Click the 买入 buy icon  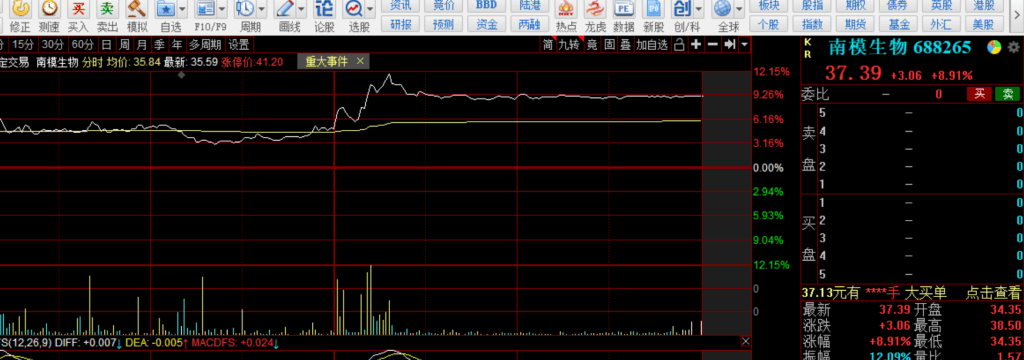click(x=78, y=9)
